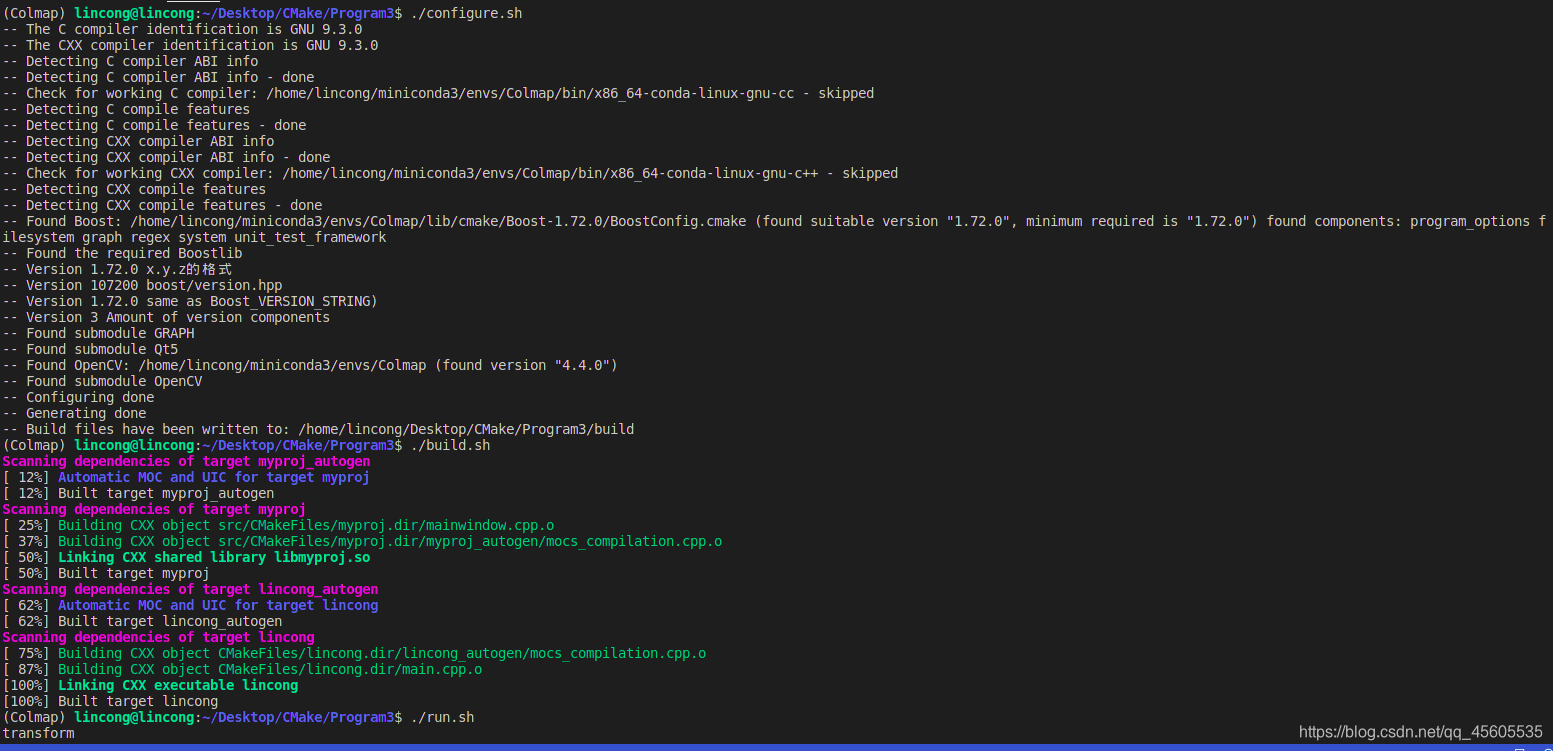Click 'Scanning dependencies of target myproj_autogen'
Screen dimensions: 1553x751
pos(186,461)
